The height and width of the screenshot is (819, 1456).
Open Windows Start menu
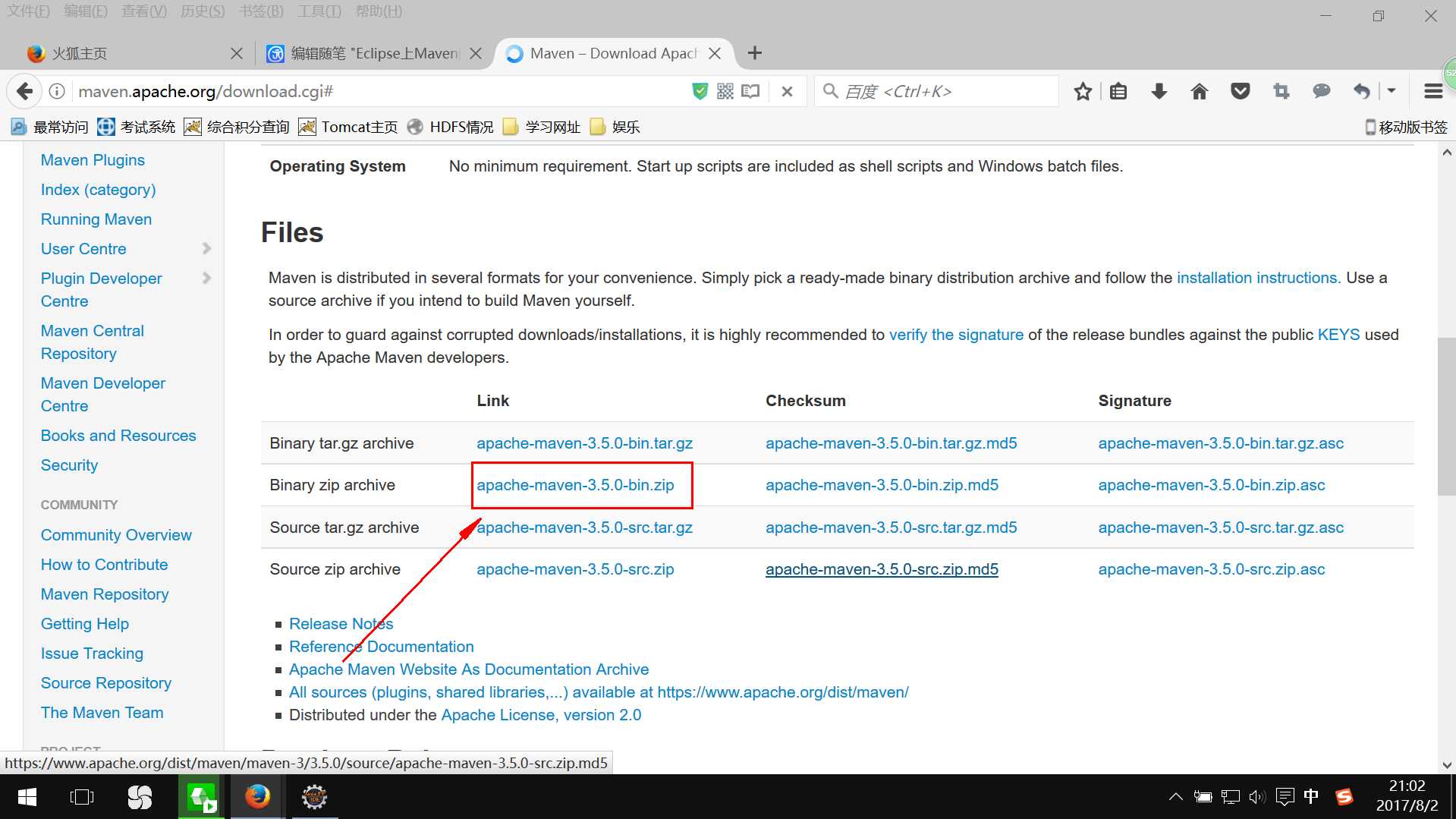pos(27,797)
